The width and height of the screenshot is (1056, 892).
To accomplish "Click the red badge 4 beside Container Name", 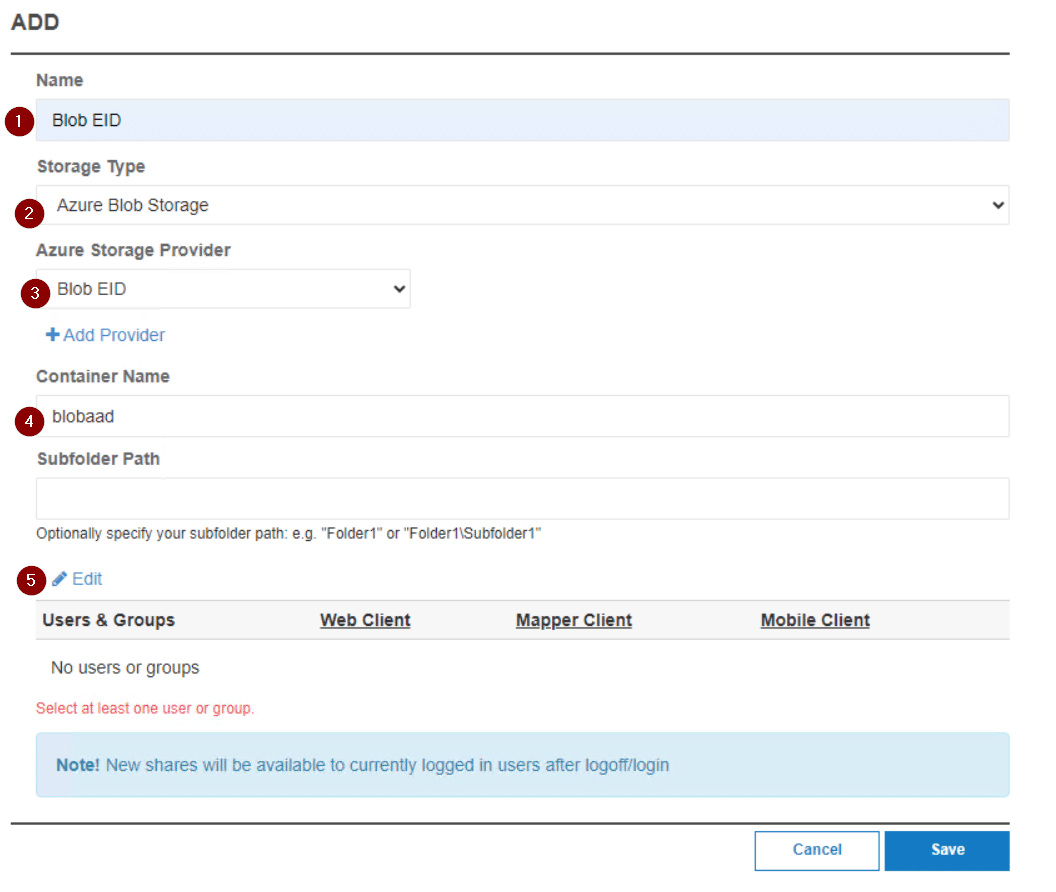I will pyautogui.click(x=28, y=421).
